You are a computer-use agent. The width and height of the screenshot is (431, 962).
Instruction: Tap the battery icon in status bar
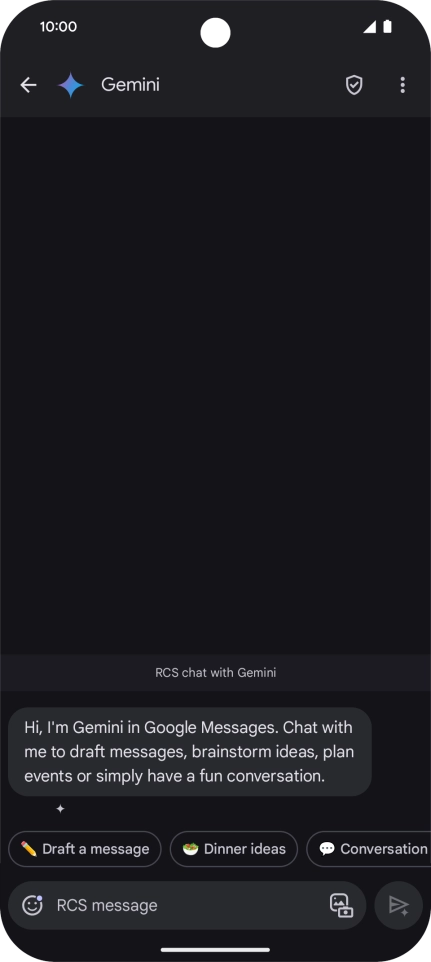pyautogui.click(x=387, y=26)
